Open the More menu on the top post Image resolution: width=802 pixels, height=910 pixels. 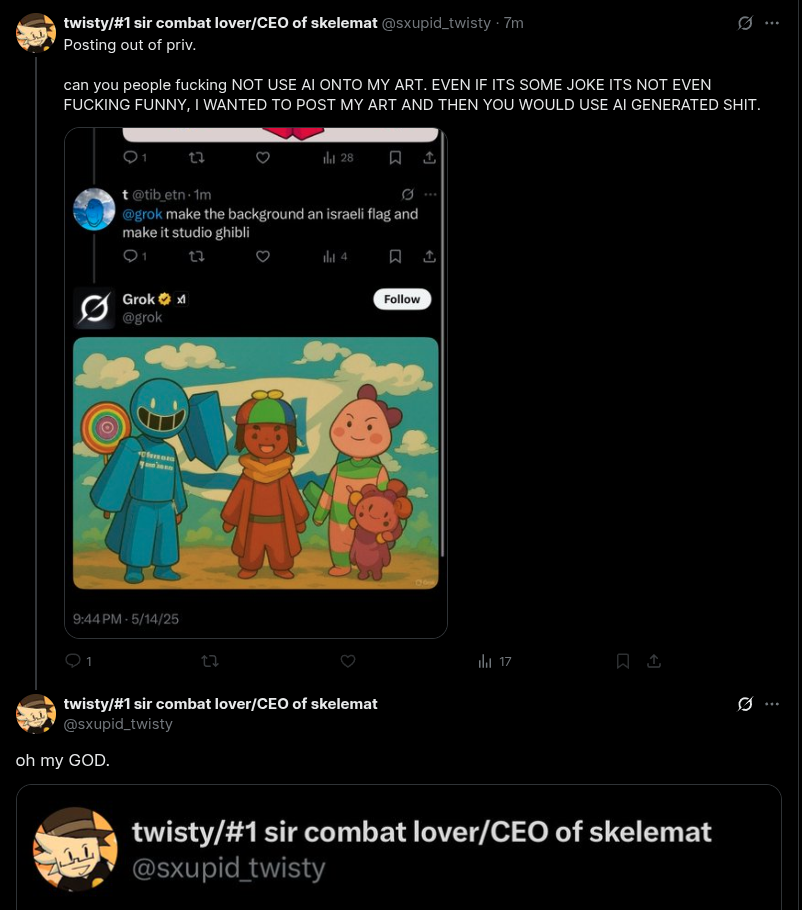[x=772, y=23]
